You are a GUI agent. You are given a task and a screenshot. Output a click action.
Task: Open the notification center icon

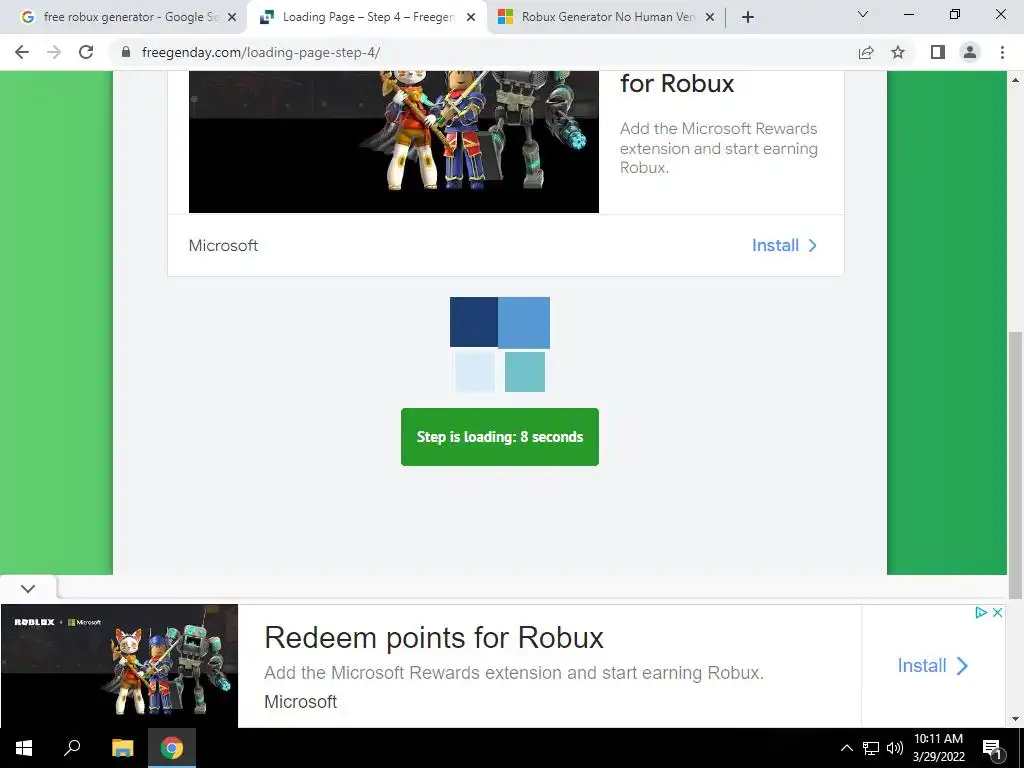pos(991,748)
